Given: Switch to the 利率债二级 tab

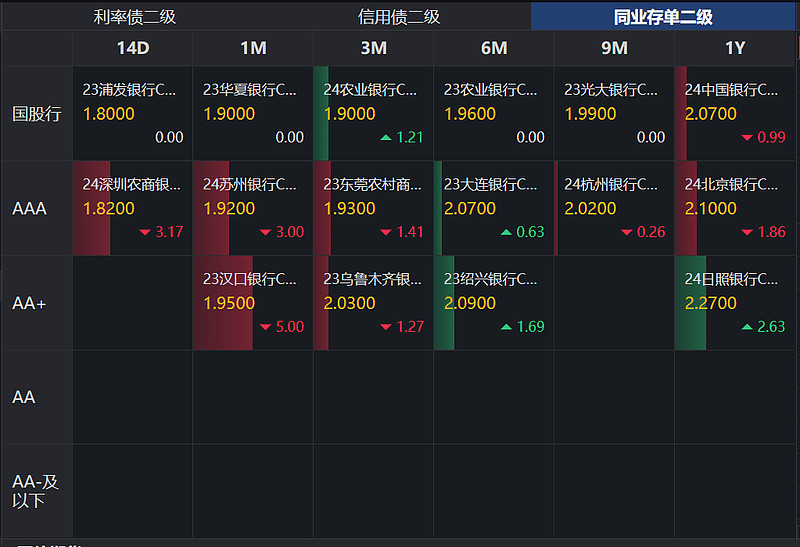Looking at the screenshot, I should tap(135, 17).
